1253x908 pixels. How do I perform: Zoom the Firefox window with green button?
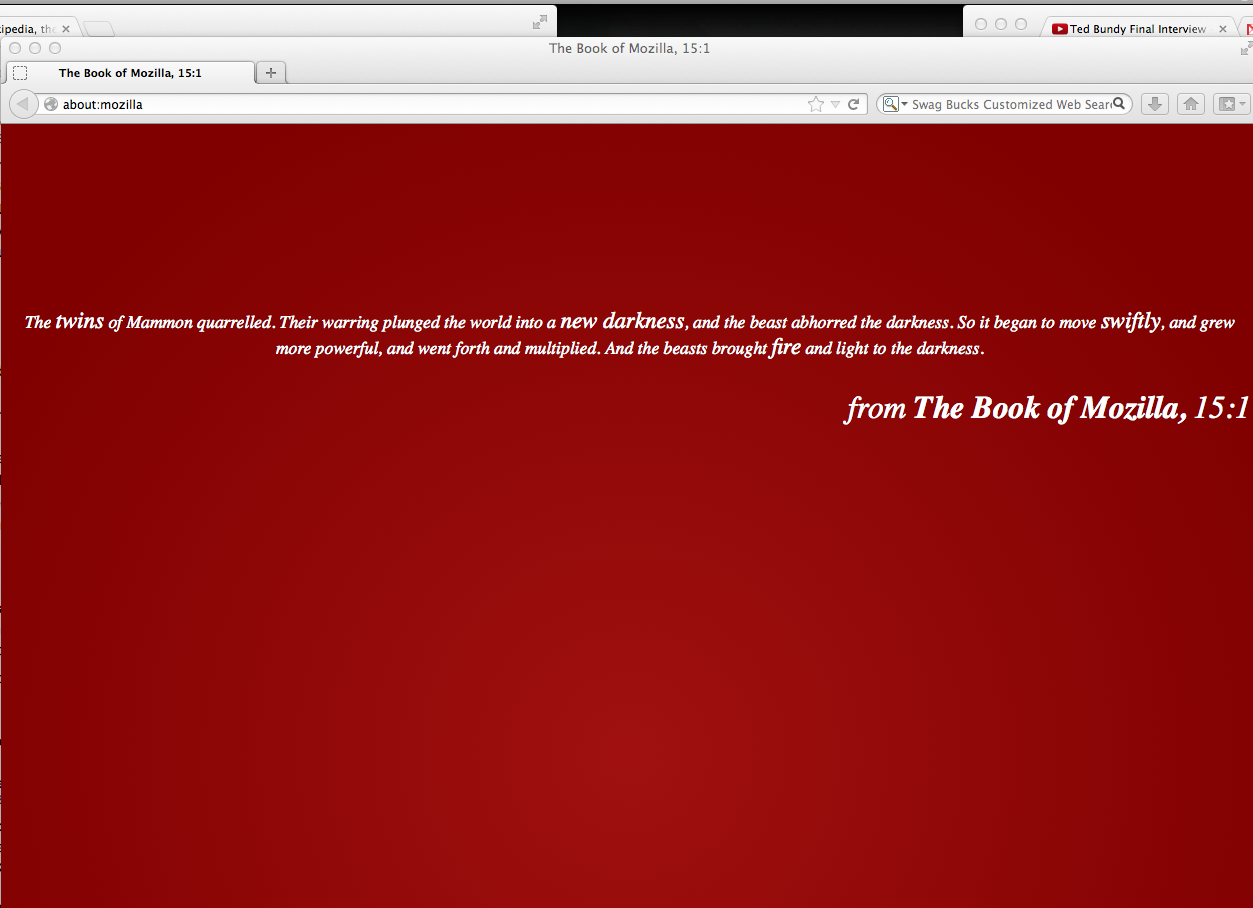(55, 48)
